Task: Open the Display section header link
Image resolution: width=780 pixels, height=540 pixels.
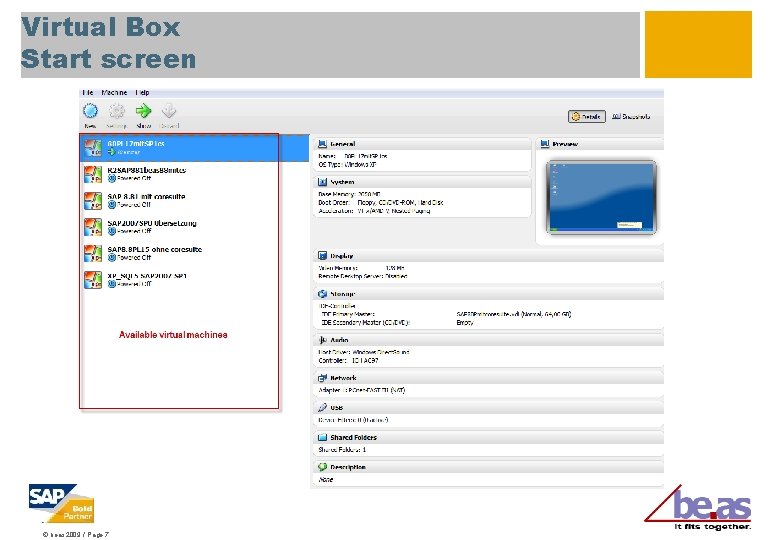Action: point(342,256)
